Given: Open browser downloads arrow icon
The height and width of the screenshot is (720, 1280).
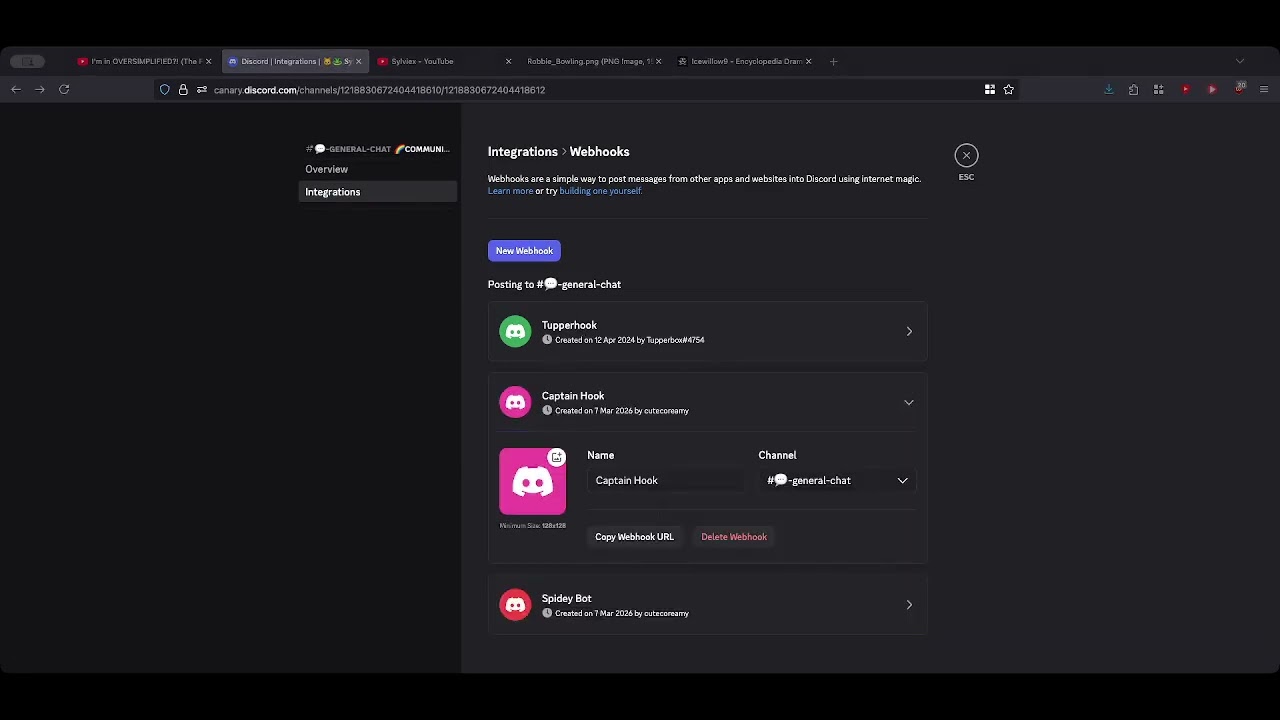Looking at the screenshot, I should [x=1109, y=90].
